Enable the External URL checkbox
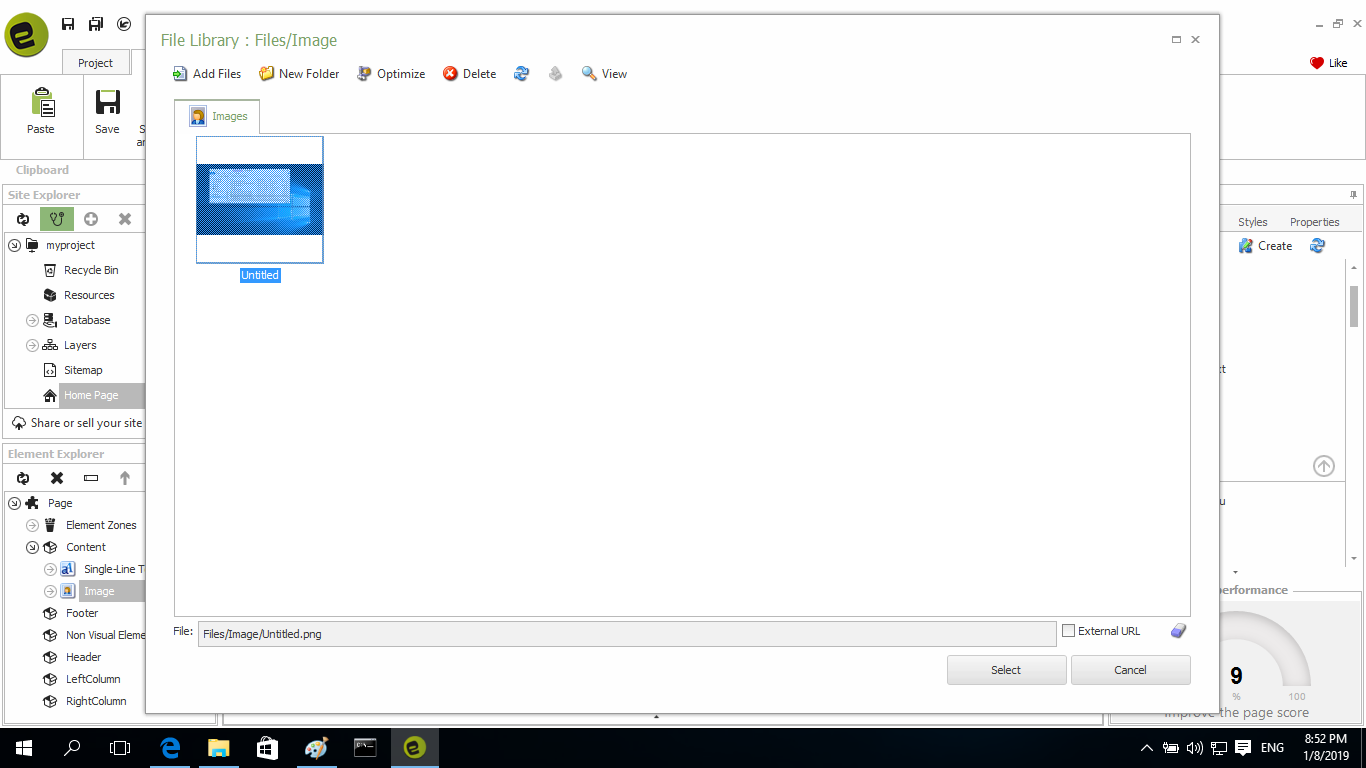This screenshot has width=1366, height=768. [1068, 631]
